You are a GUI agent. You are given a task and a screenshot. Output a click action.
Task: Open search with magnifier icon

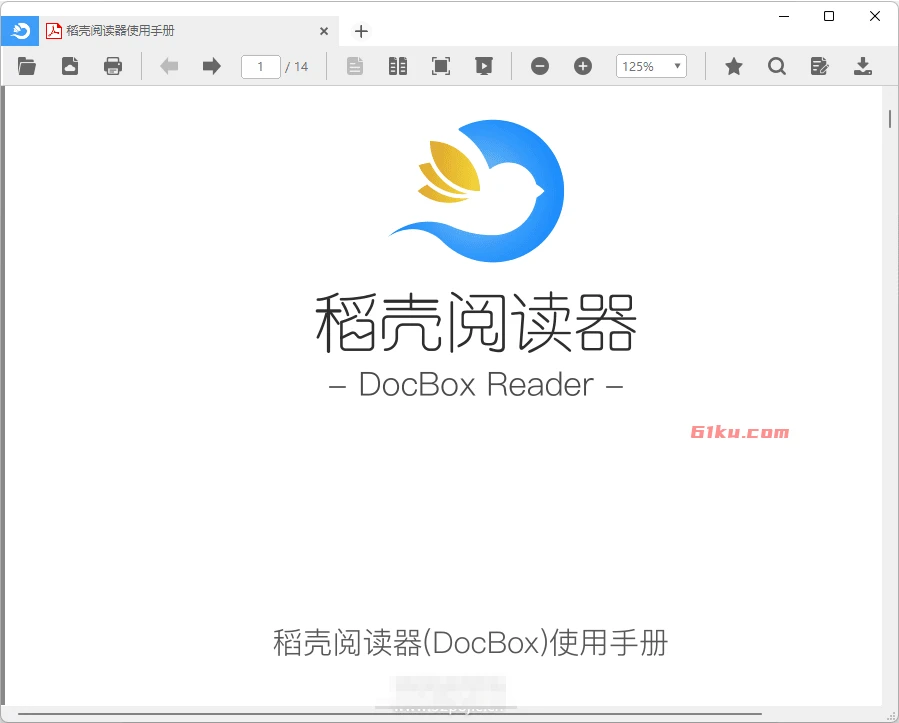777,66
